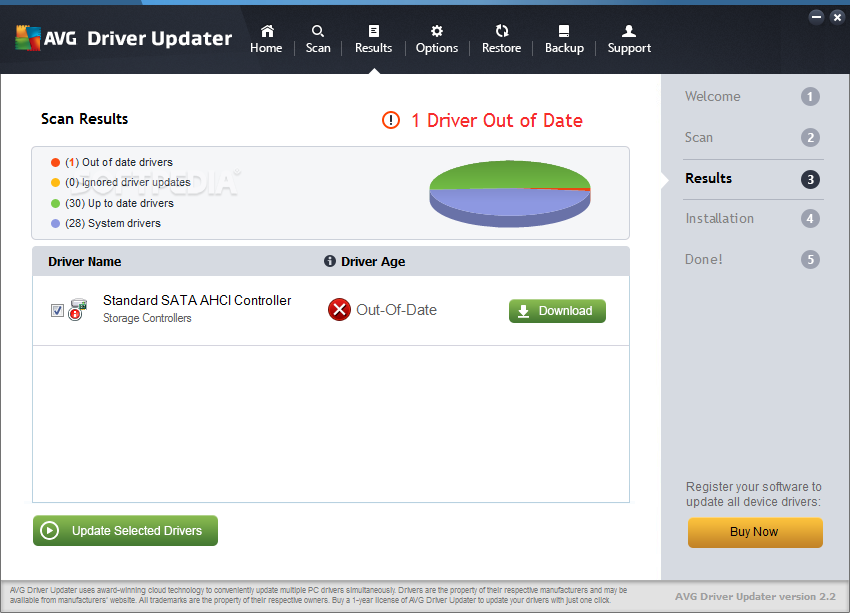This screenshot has height=613, width=850.
Task: Click the Backup drive icon
Action: [564, 31]
